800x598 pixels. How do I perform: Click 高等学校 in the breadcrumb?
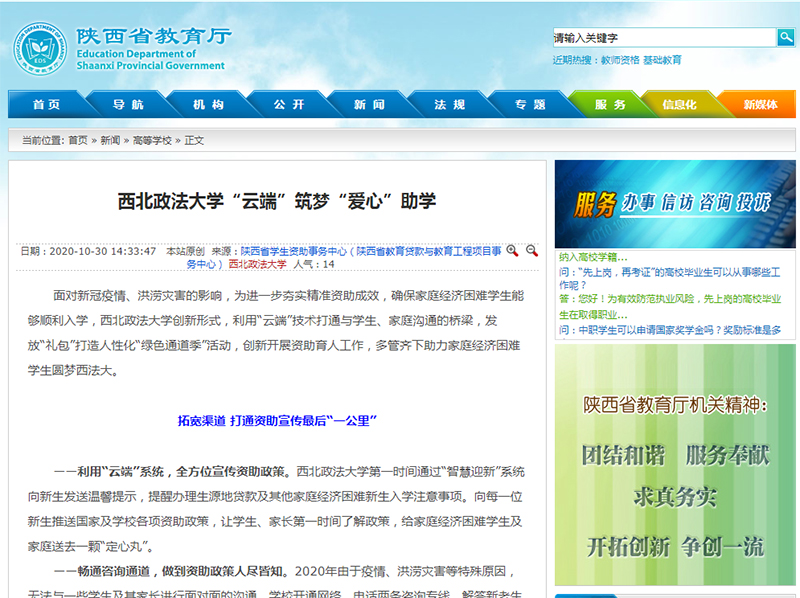[x=152, y=141]
